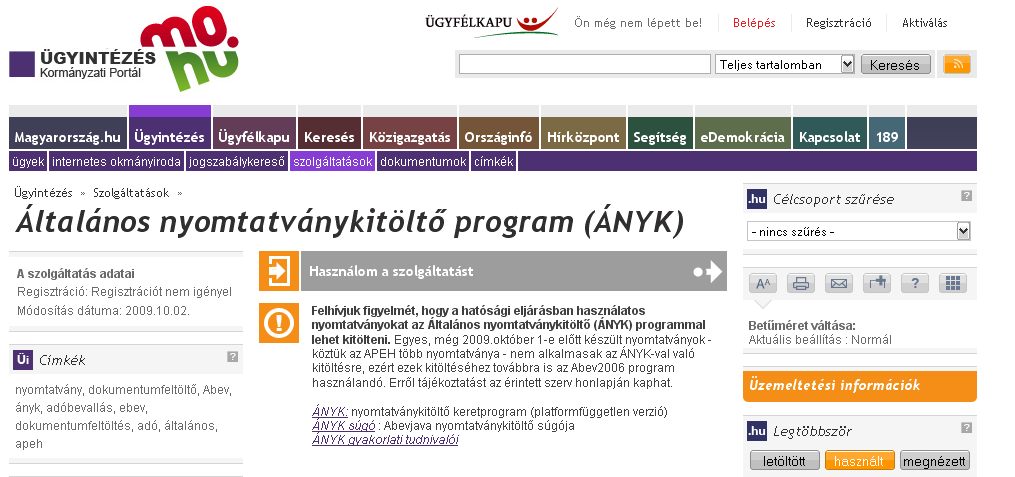Click the megnézett button
1015x477 pixels.
(x=935, y=461)
